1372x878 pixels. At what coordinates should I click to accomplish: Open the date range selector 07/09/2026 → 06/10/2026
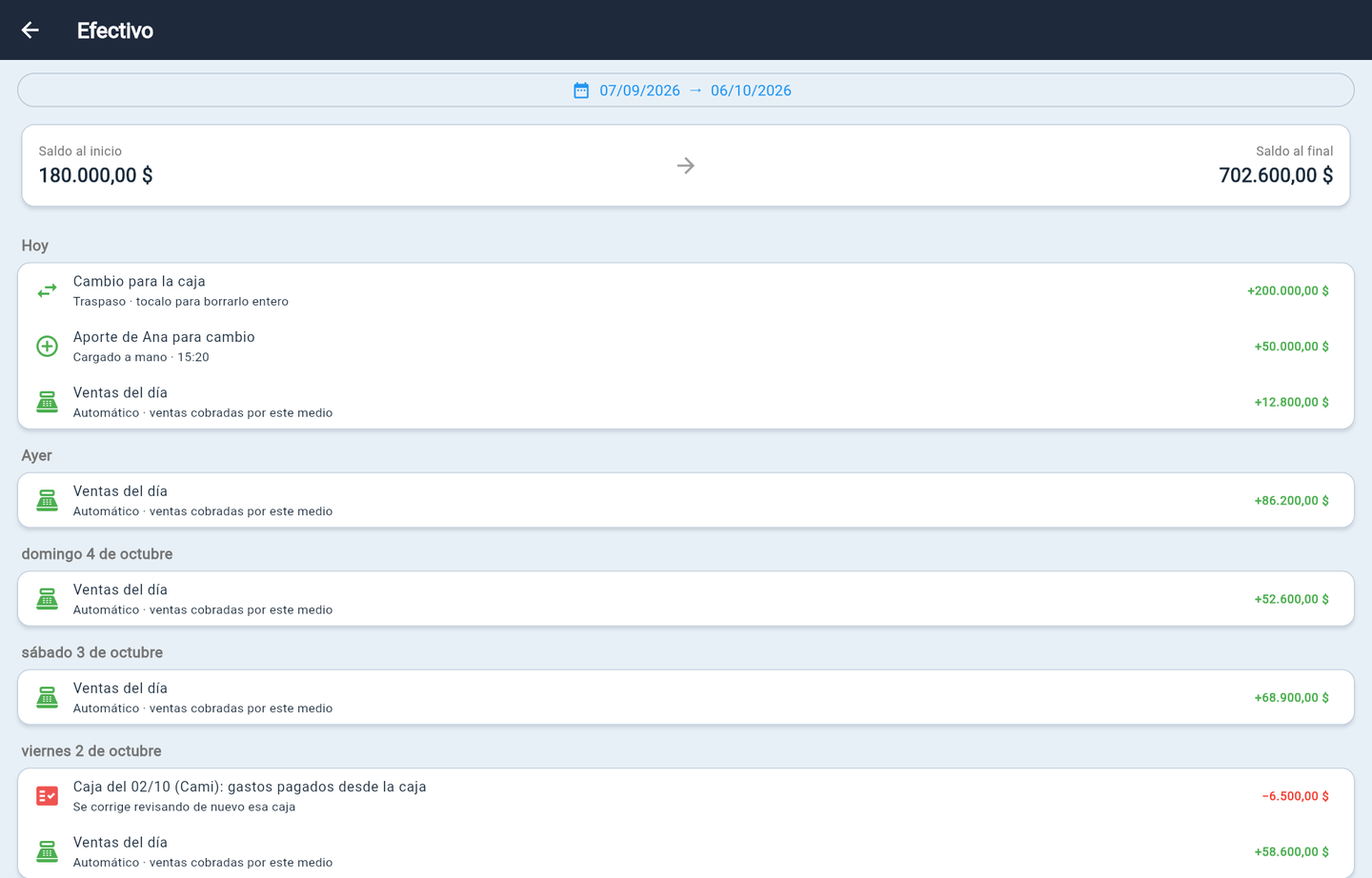coord(686,90)
